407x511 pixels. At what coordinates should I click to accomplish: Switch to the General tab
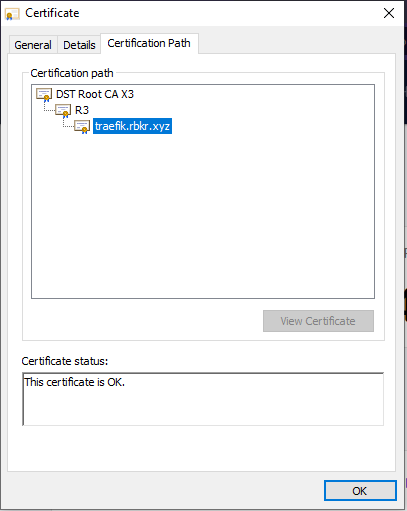pos(33,45)
